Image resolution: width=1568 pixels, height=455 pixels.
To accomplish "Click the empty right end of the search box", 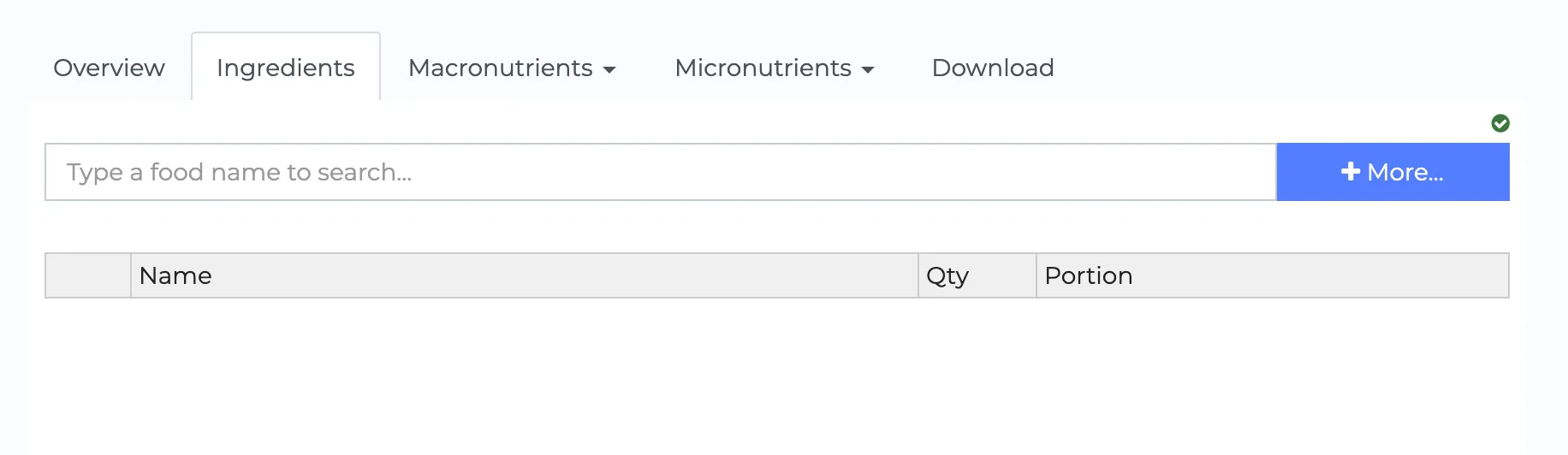I will [x=1198, y=172].
